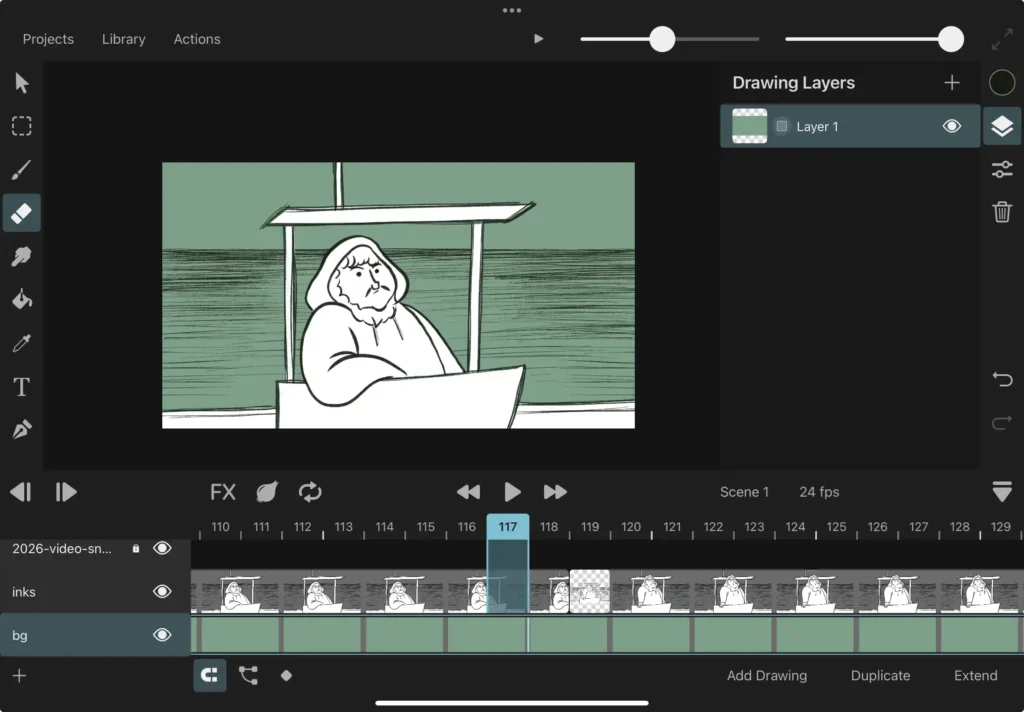This screenshot has height=712, width=1024.
Task: Pick the smudge tool
Action: pyautogui.click(x=22, y=256)
